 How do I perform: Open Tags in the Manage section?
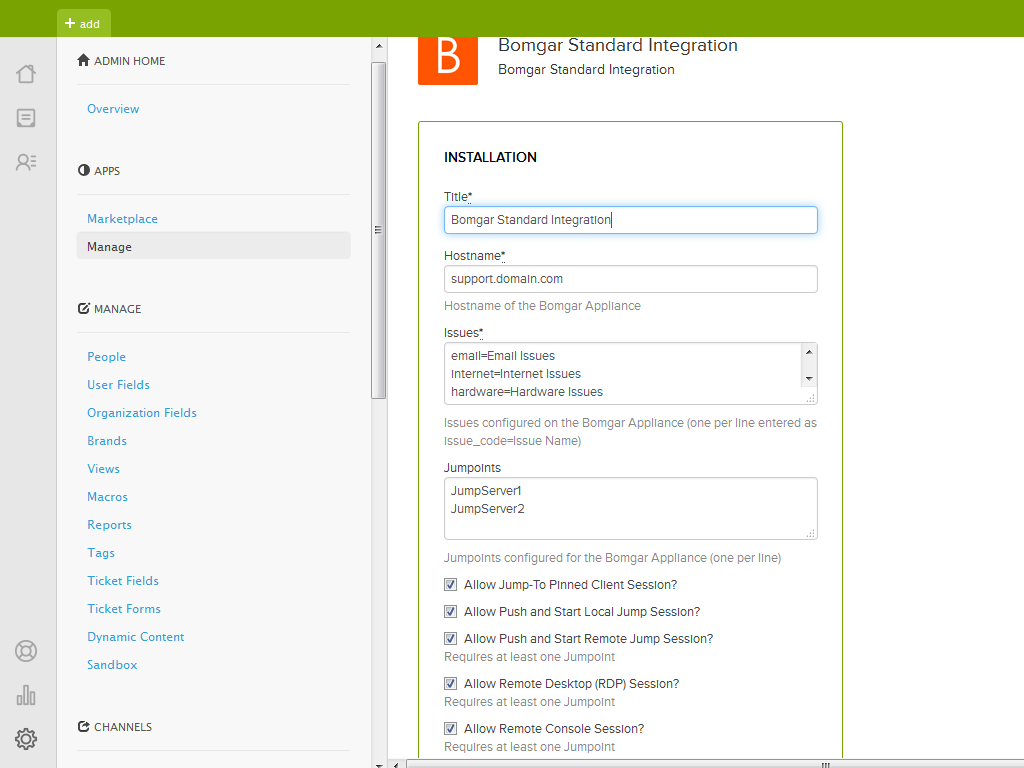click(101, 553)
